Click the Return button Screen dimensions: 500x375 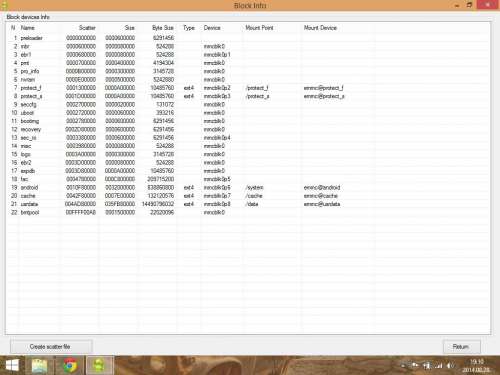[x=461, y=347]
